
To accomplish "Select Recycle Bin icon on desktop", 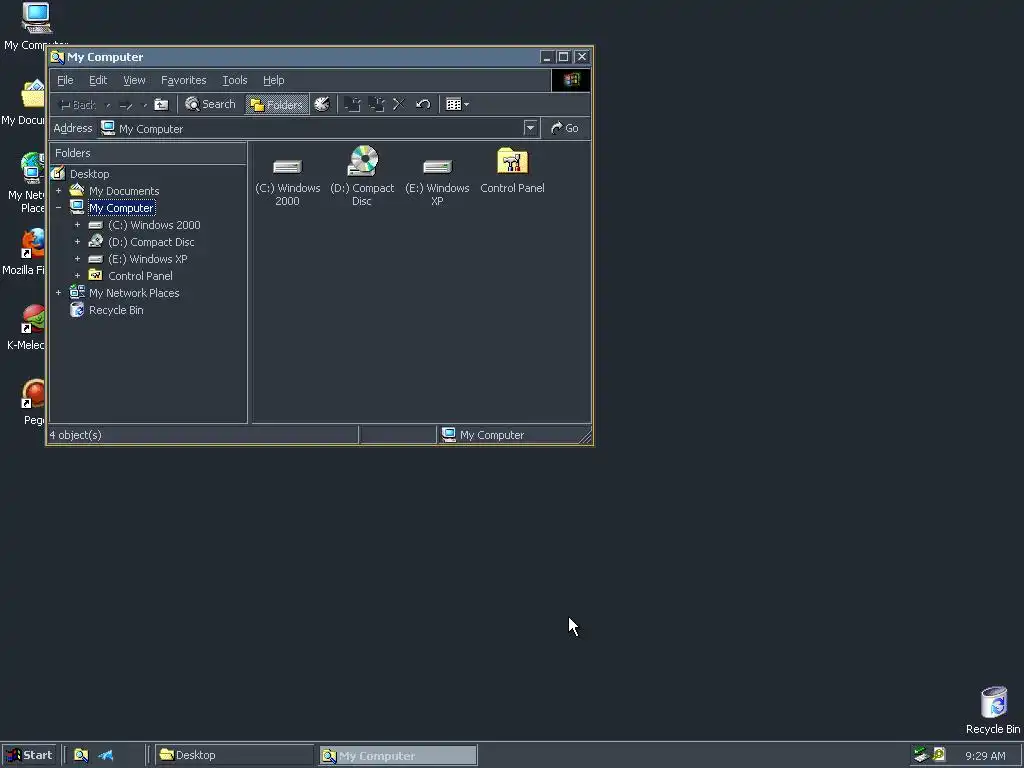I will click(x=994, y=703).
